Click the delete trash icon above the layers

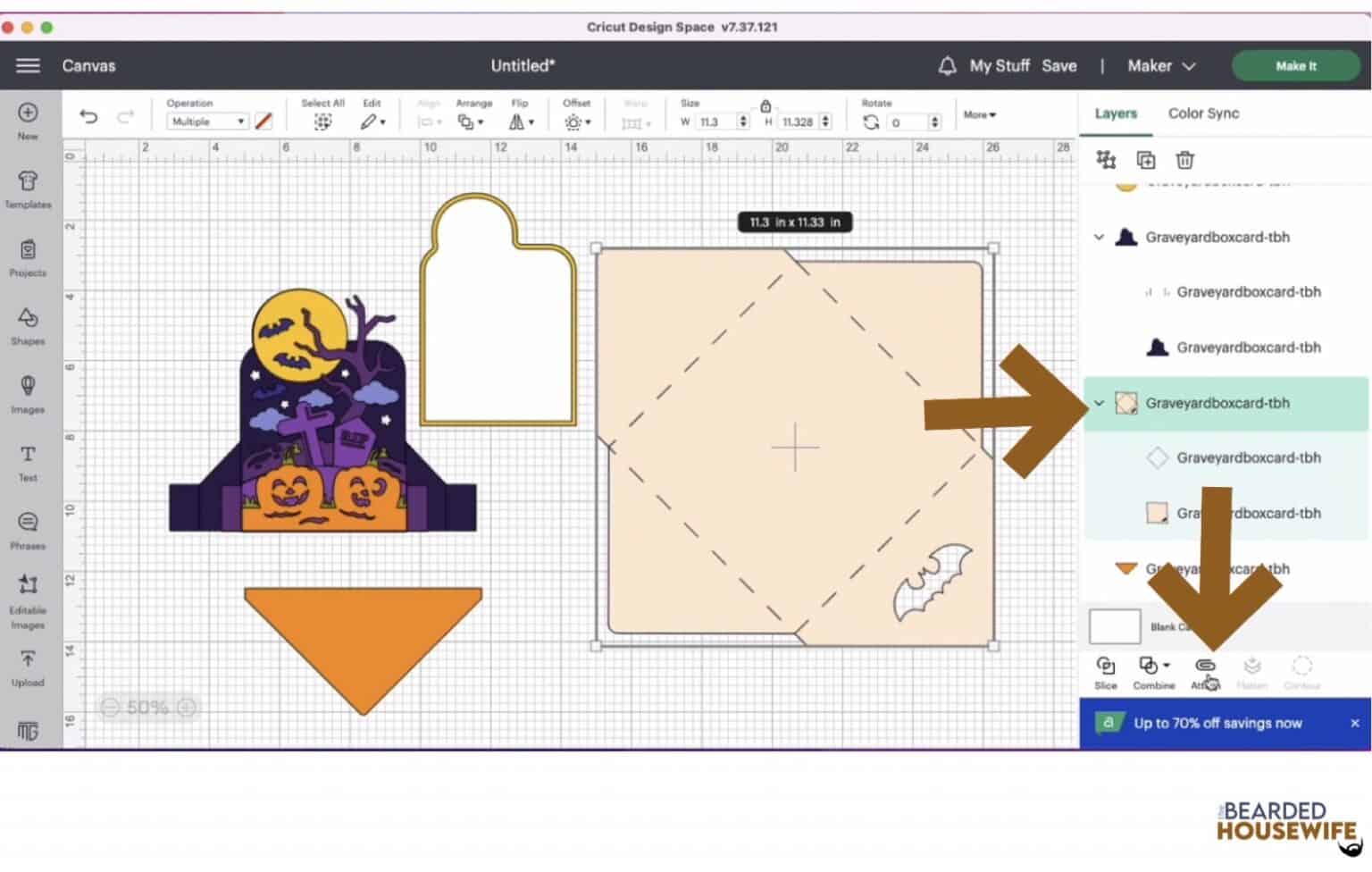[1184, 160]
